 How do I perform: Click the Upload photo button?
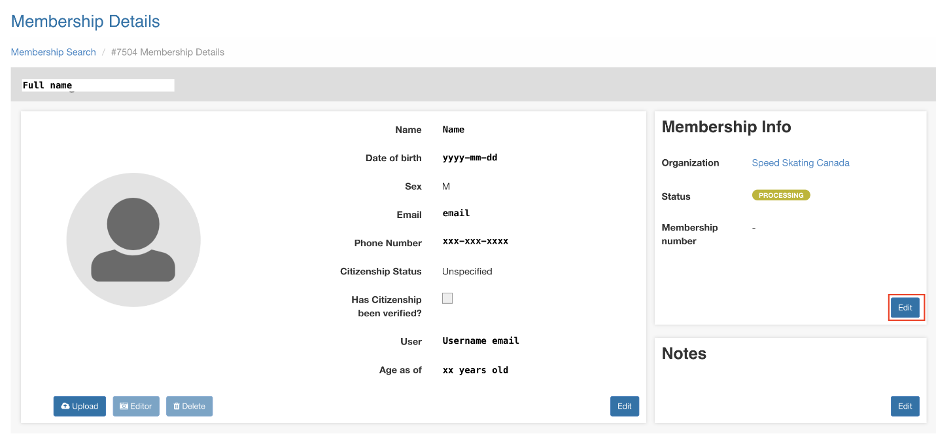pyautogui.click(x=79, y=406)
